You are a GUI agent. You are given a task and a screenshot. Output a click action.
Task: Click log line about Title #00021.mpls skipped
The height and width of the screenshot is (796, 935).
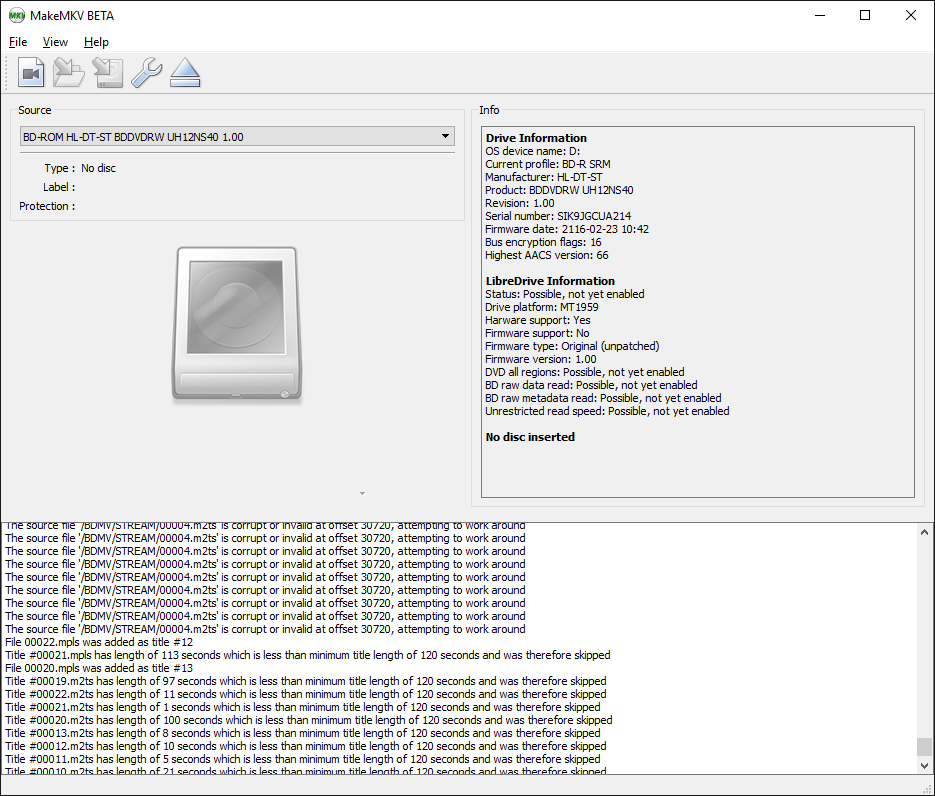(308, 655)
